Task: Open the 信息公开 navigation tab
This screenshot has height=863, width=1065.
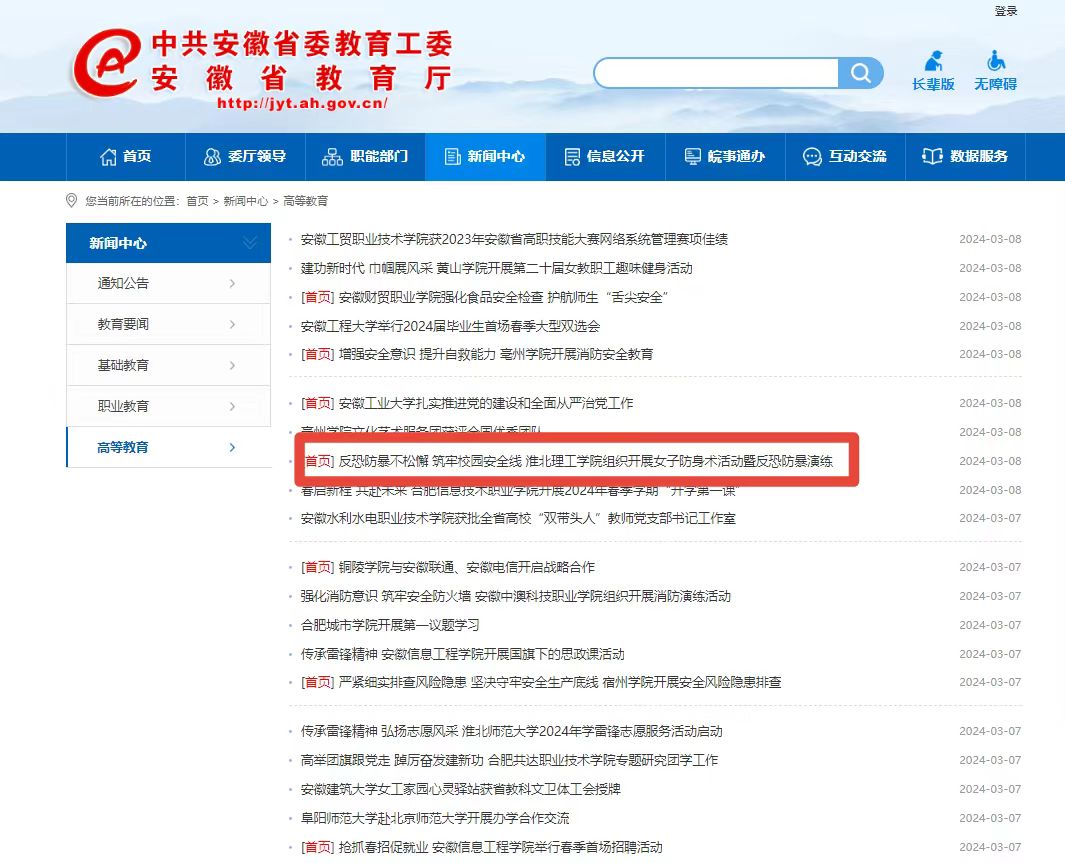Action: coord(605,157)
